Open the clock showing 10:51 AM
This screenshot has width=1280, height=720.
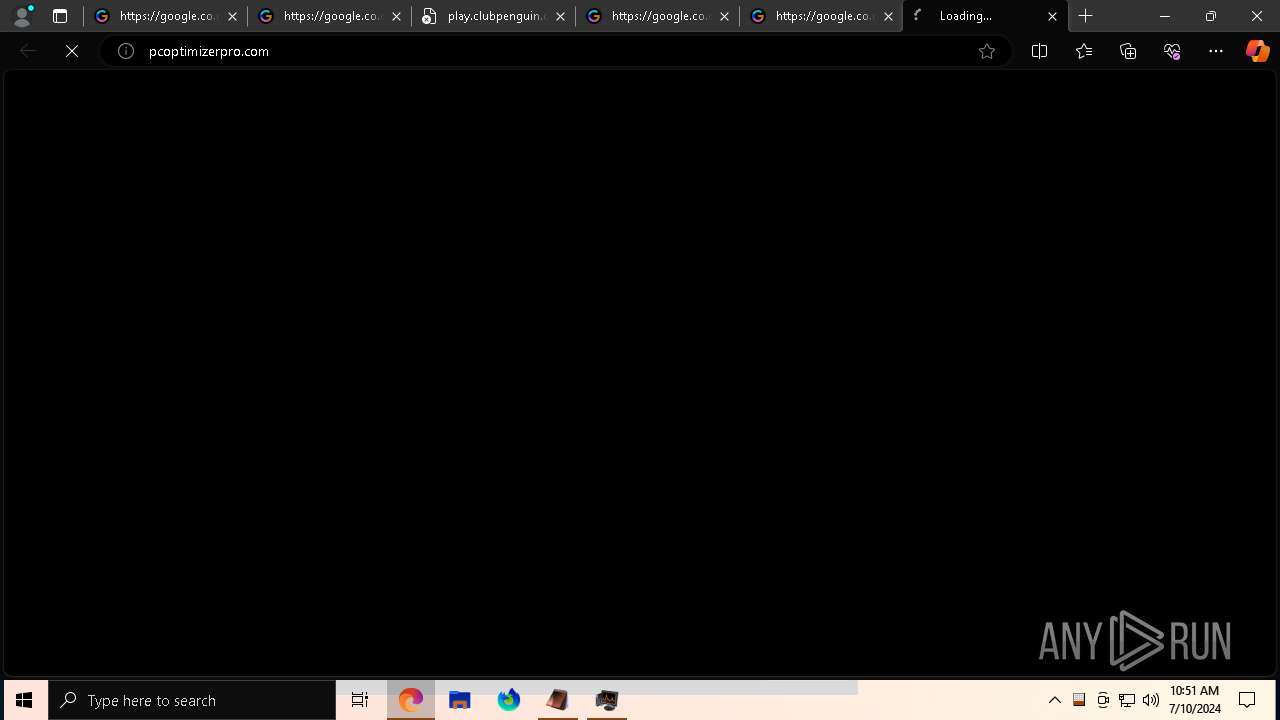tap(1194, 700)
